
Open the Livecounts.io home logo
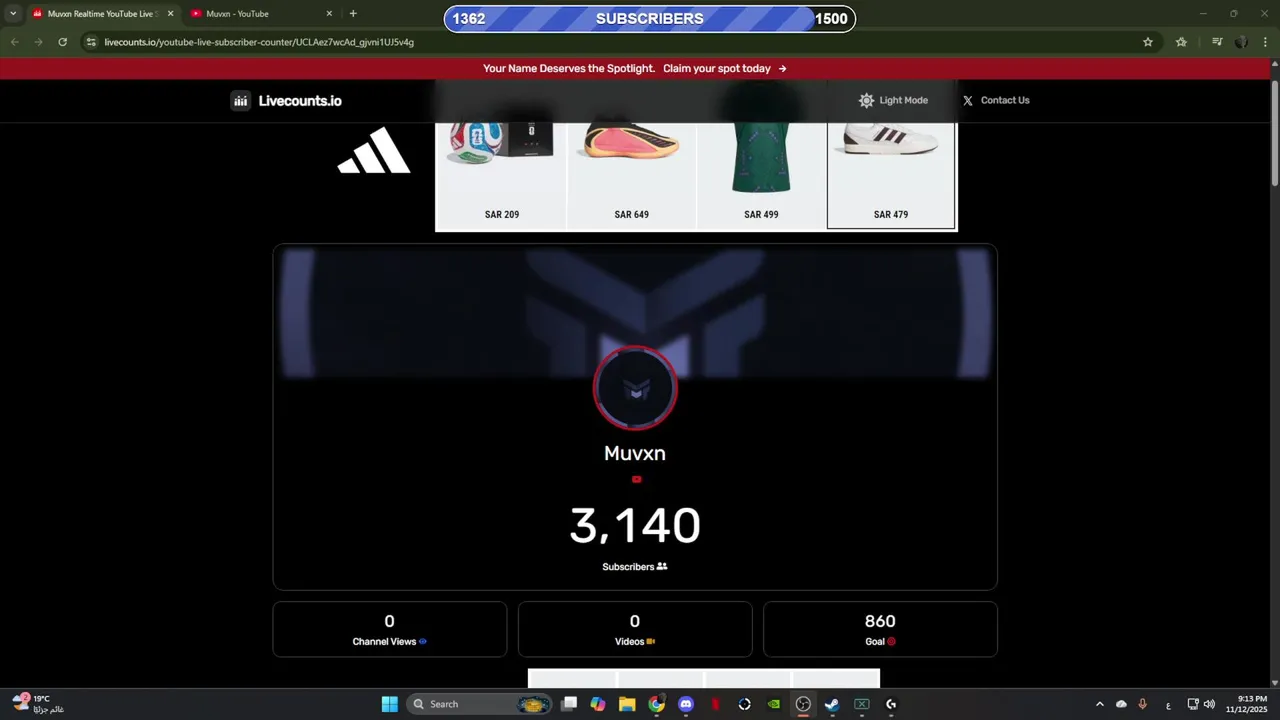click(x=286, y=100)
